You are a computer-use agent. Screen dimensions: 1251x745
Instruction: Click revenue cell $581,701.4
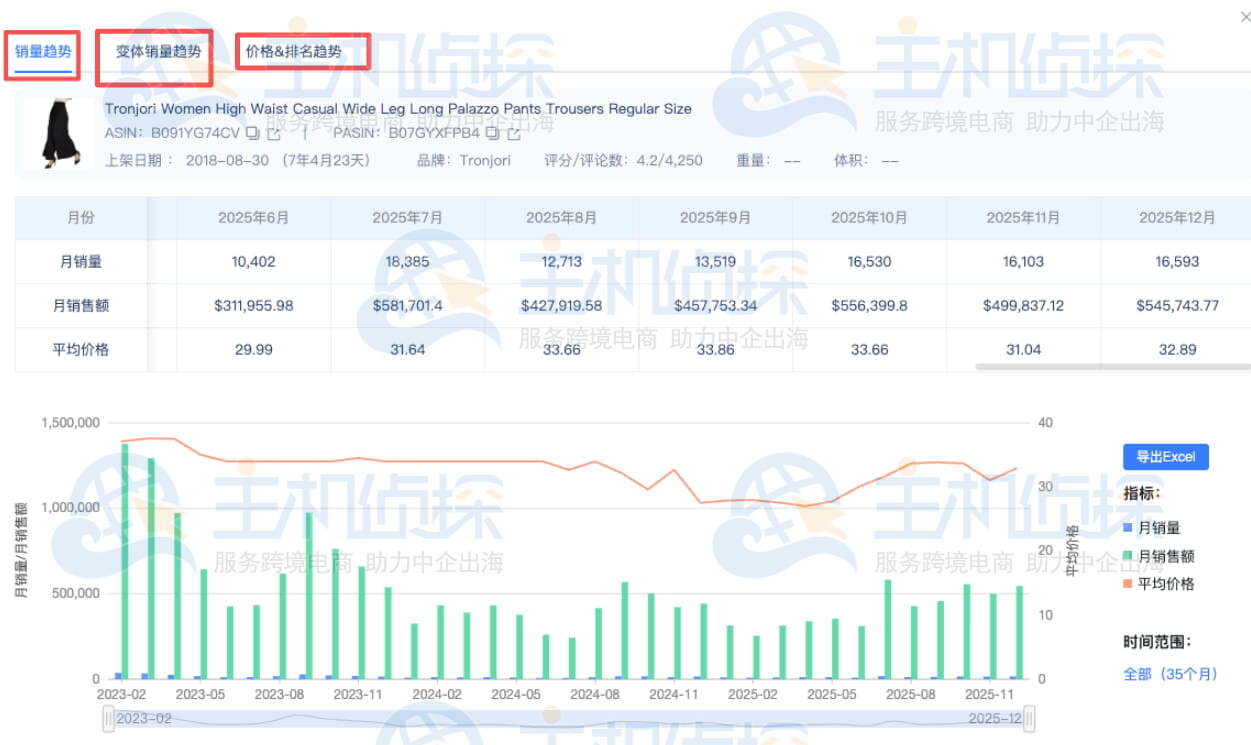tap(408, 306)
